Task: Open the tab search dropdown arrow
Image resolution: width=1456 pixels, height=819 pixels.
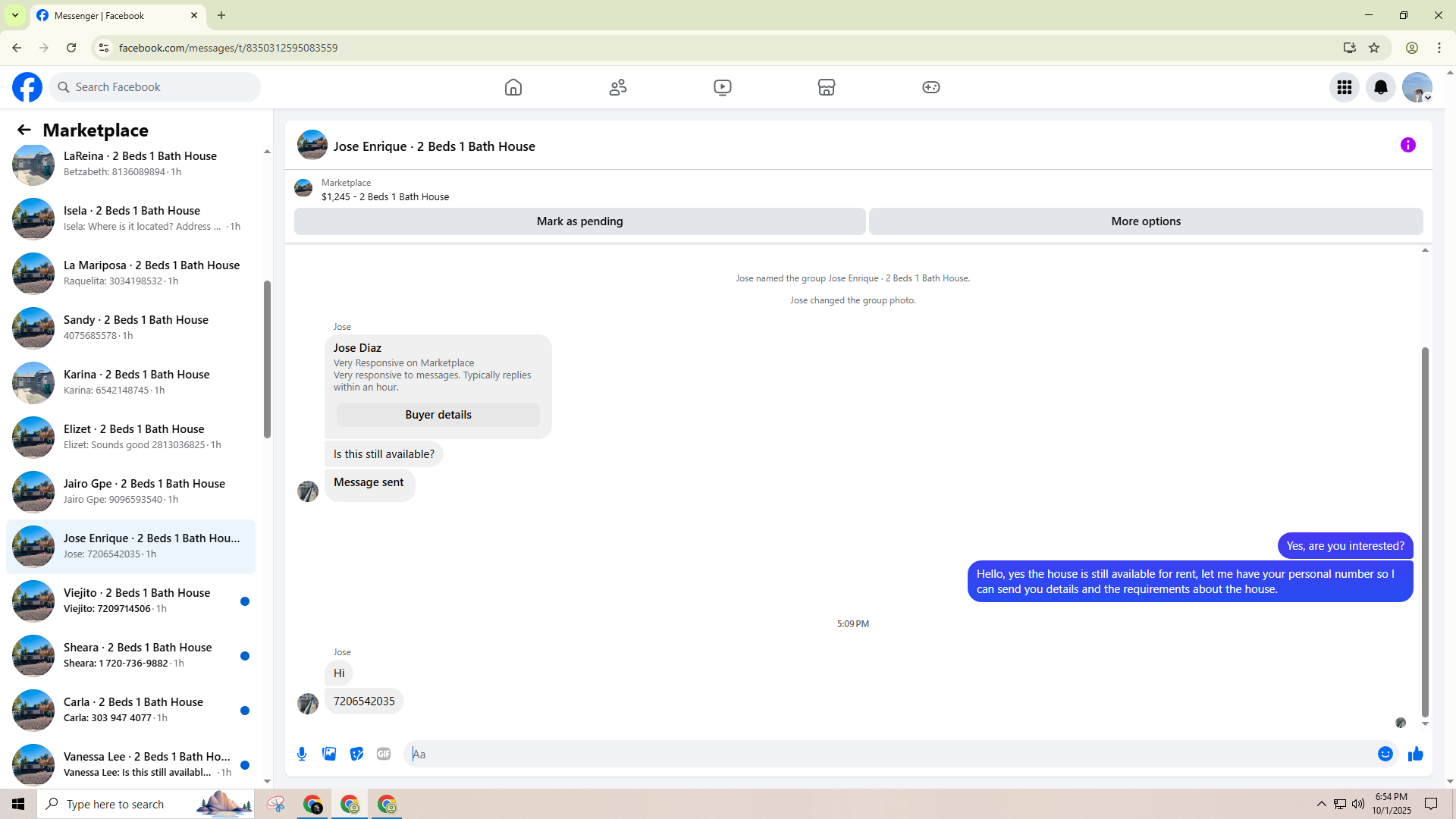Action: (x=15, y=15)
